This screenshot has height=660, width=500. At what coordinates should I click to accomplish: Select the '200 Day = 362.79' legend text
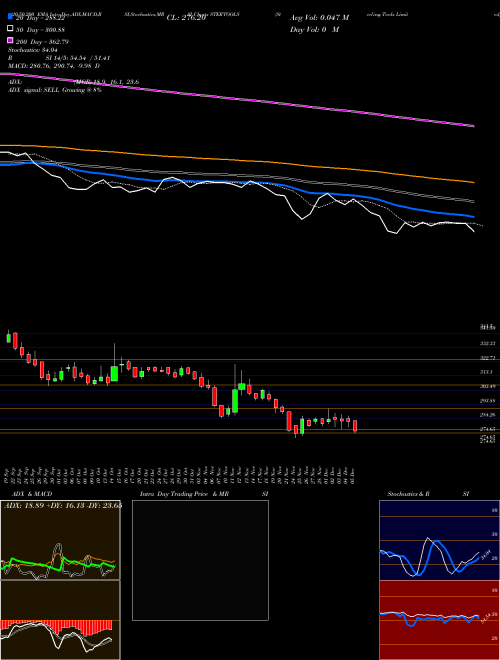(42, 42)
